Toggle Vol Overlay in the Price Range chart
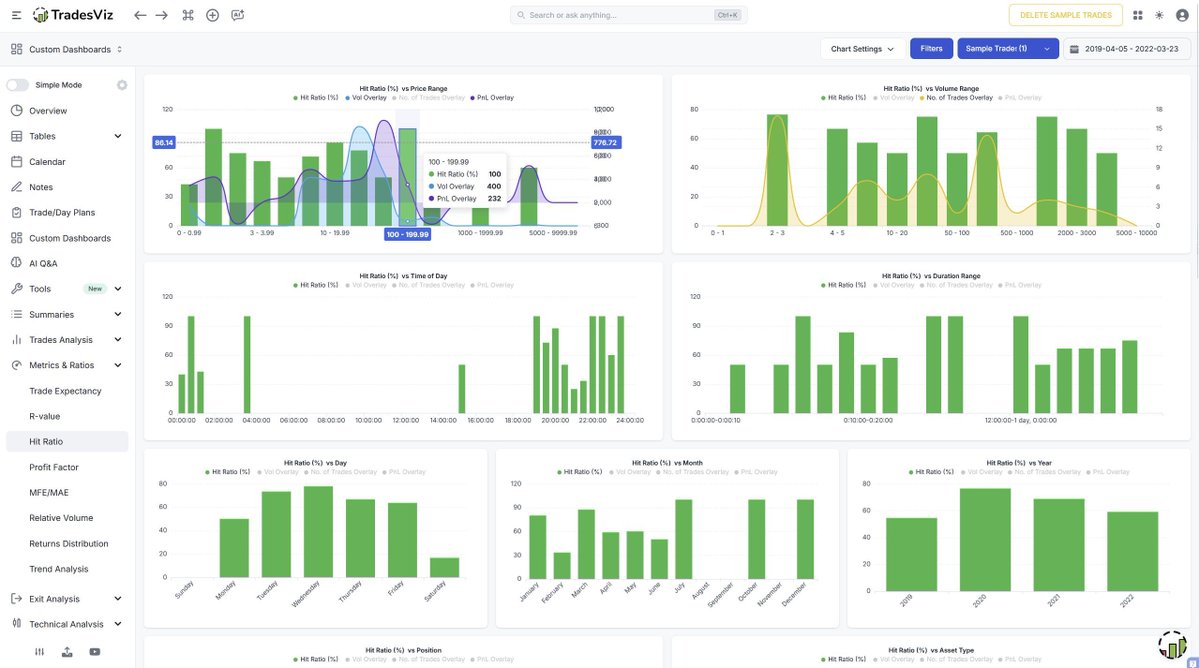The image size is (1199, 668). (366, 98)
